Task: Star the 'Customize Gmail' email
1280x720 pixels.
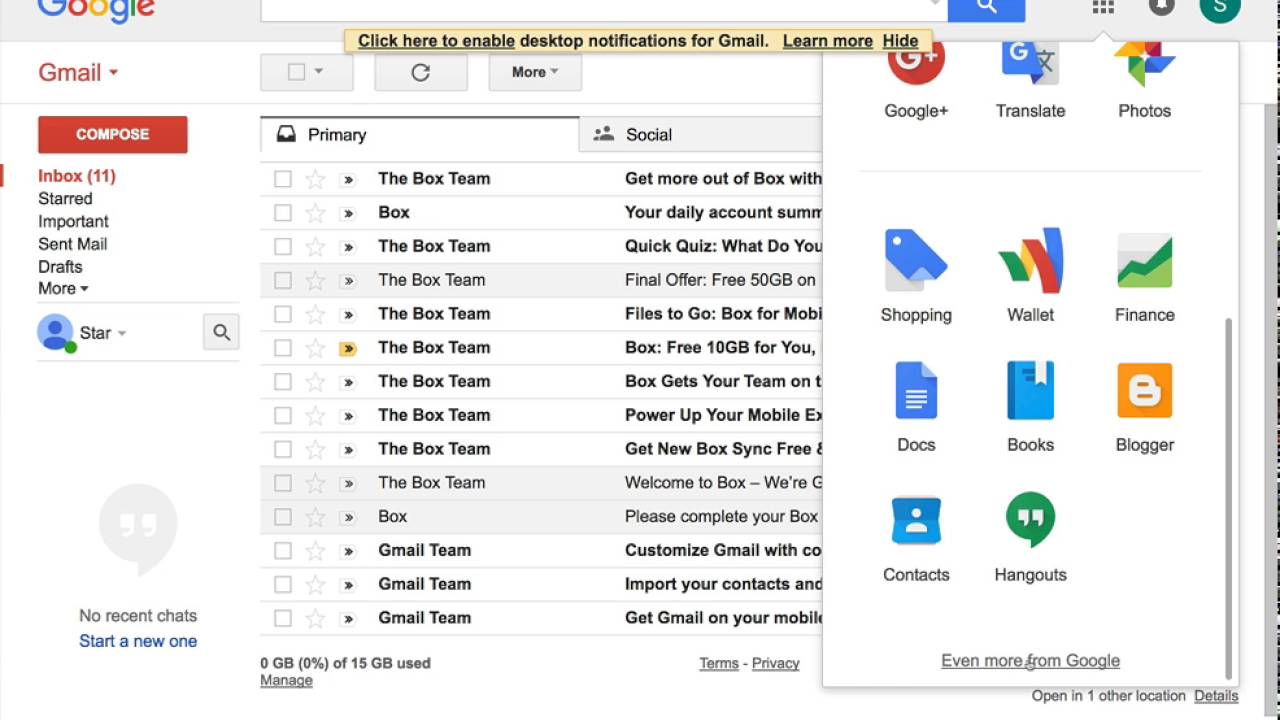Action: (x=315, y=551)
